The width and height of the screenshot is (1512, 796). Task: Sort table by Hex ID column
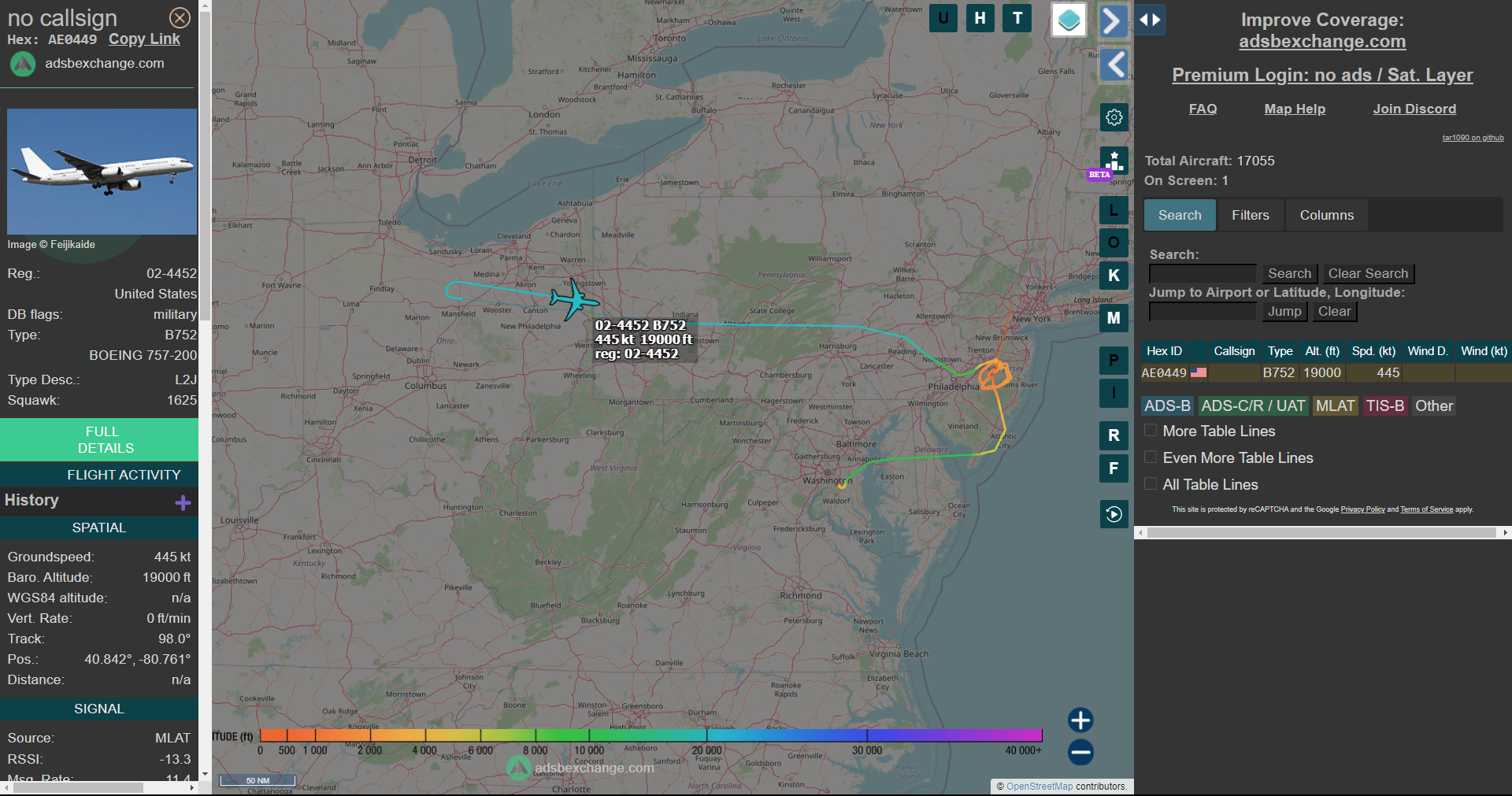(1164, 351)
